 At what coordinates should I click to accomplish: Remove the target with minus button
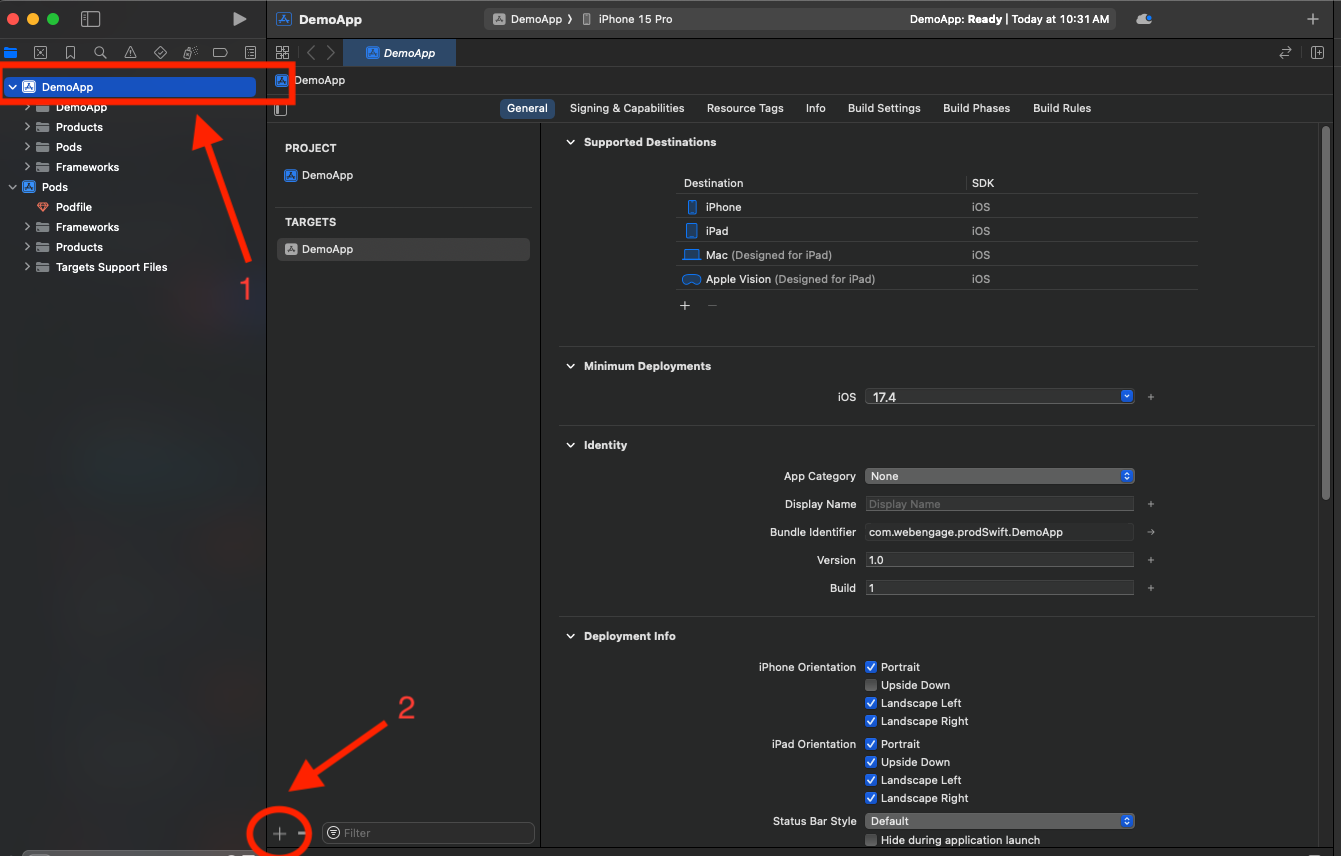pyautogui.click(x=301, y=833)
